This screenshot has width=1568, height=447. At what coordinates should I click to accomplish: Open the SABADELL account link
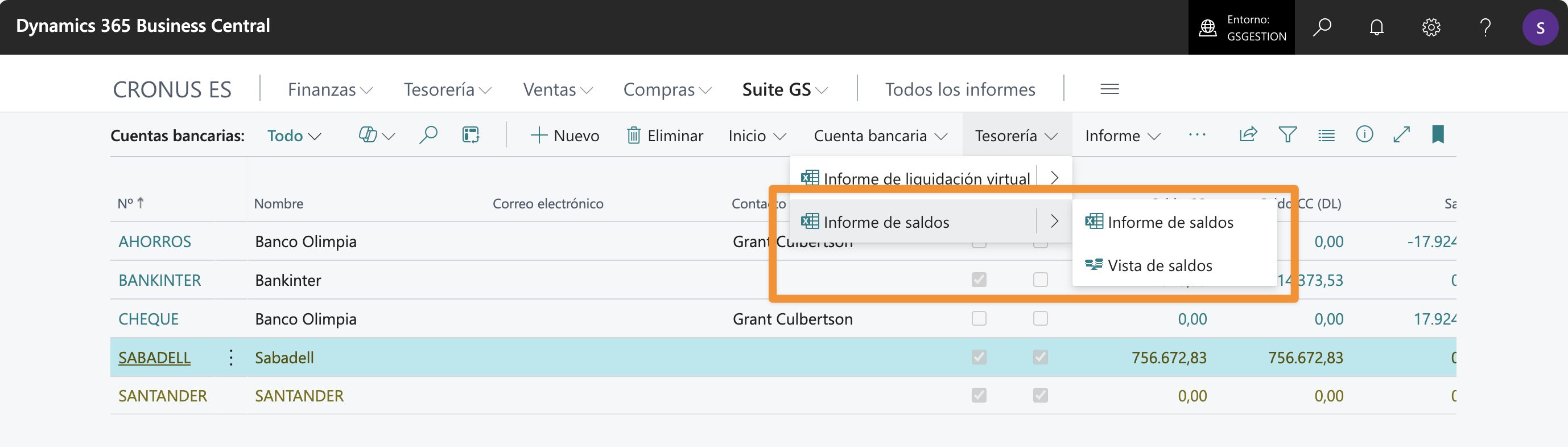pyautogui.click(x=154, y=358)
